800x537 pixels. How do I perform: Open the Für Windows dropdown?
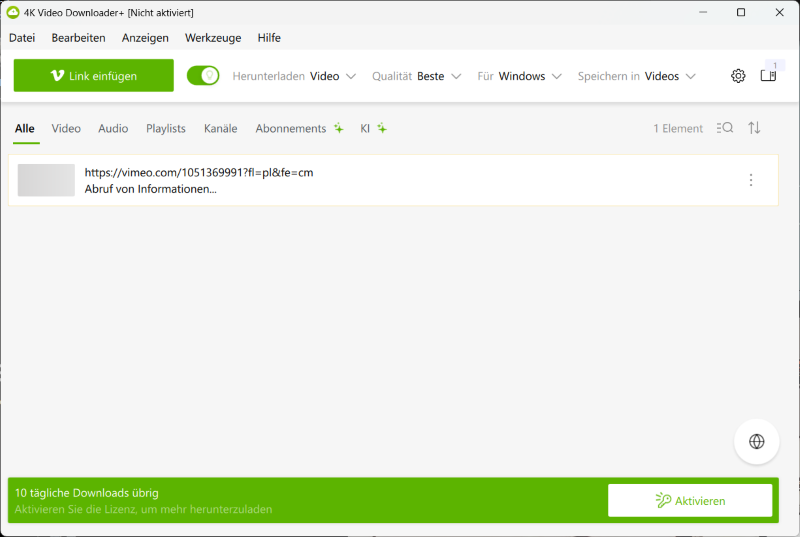519,76
